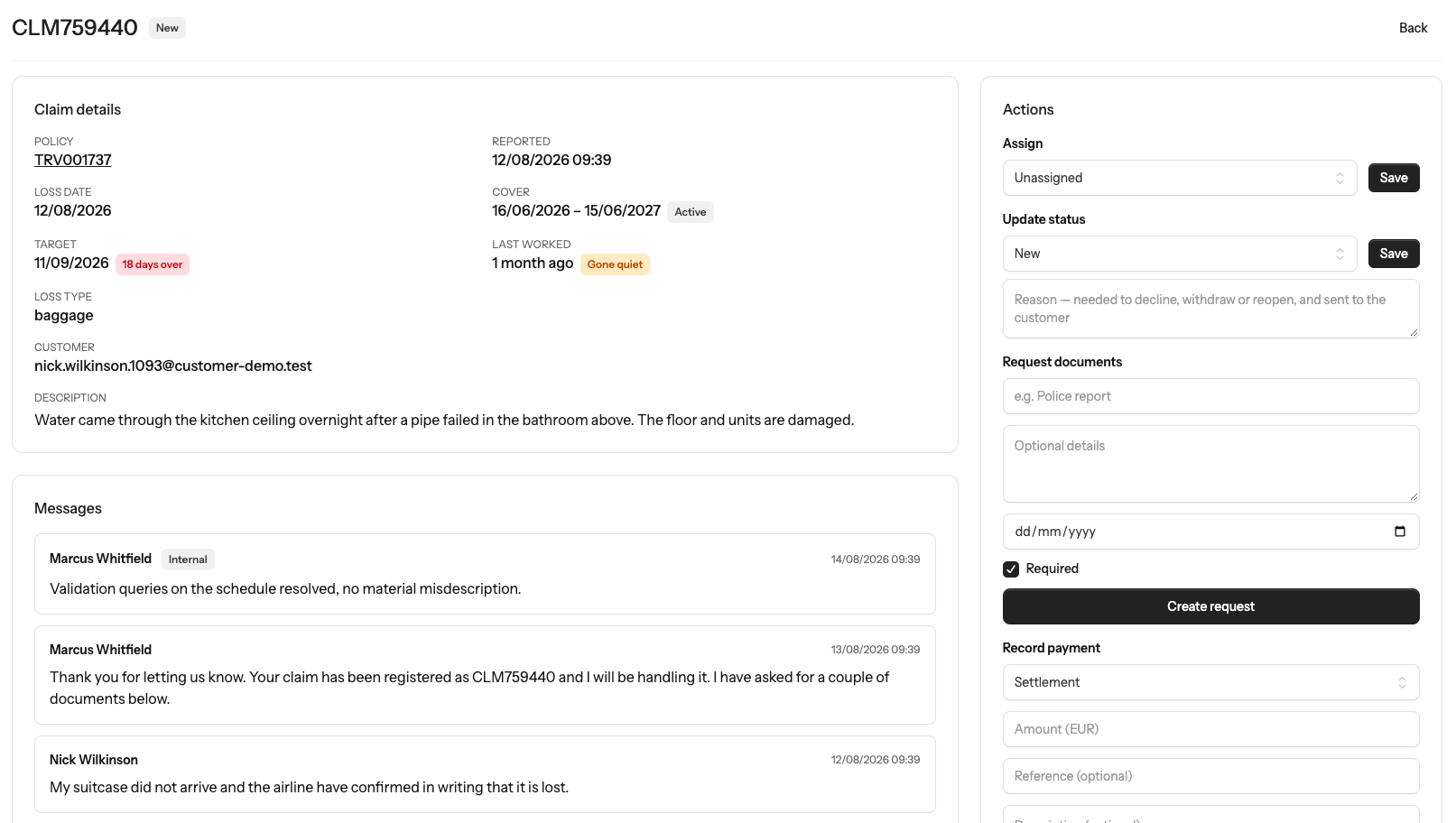Click the '1 month ago' last worked value

[533, 263]
